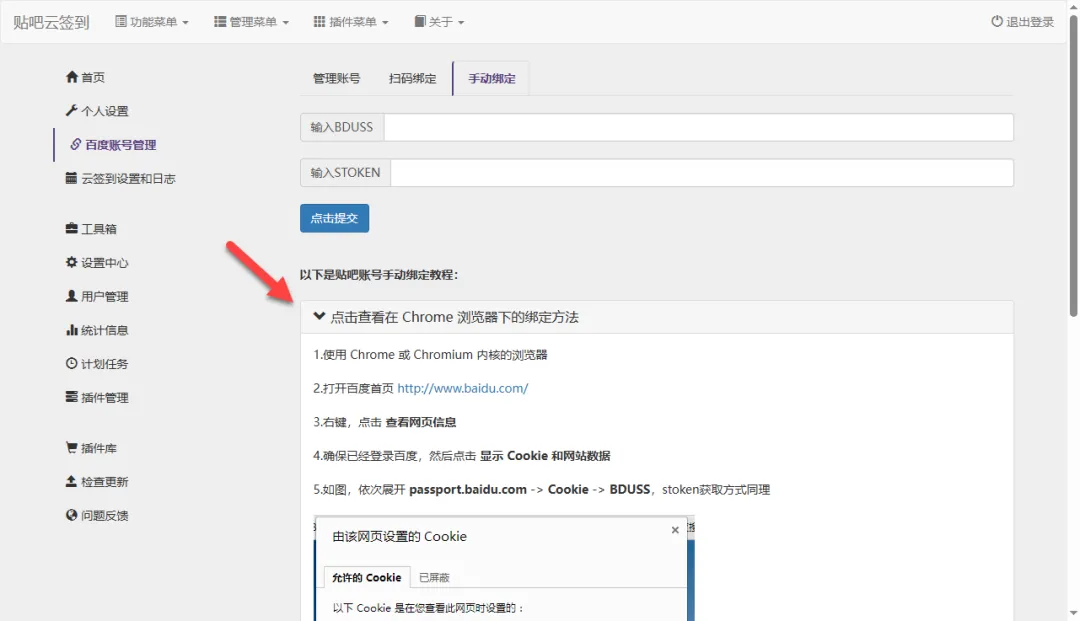Expand the 插件菜单 dropdown

(x=351, y=22)
